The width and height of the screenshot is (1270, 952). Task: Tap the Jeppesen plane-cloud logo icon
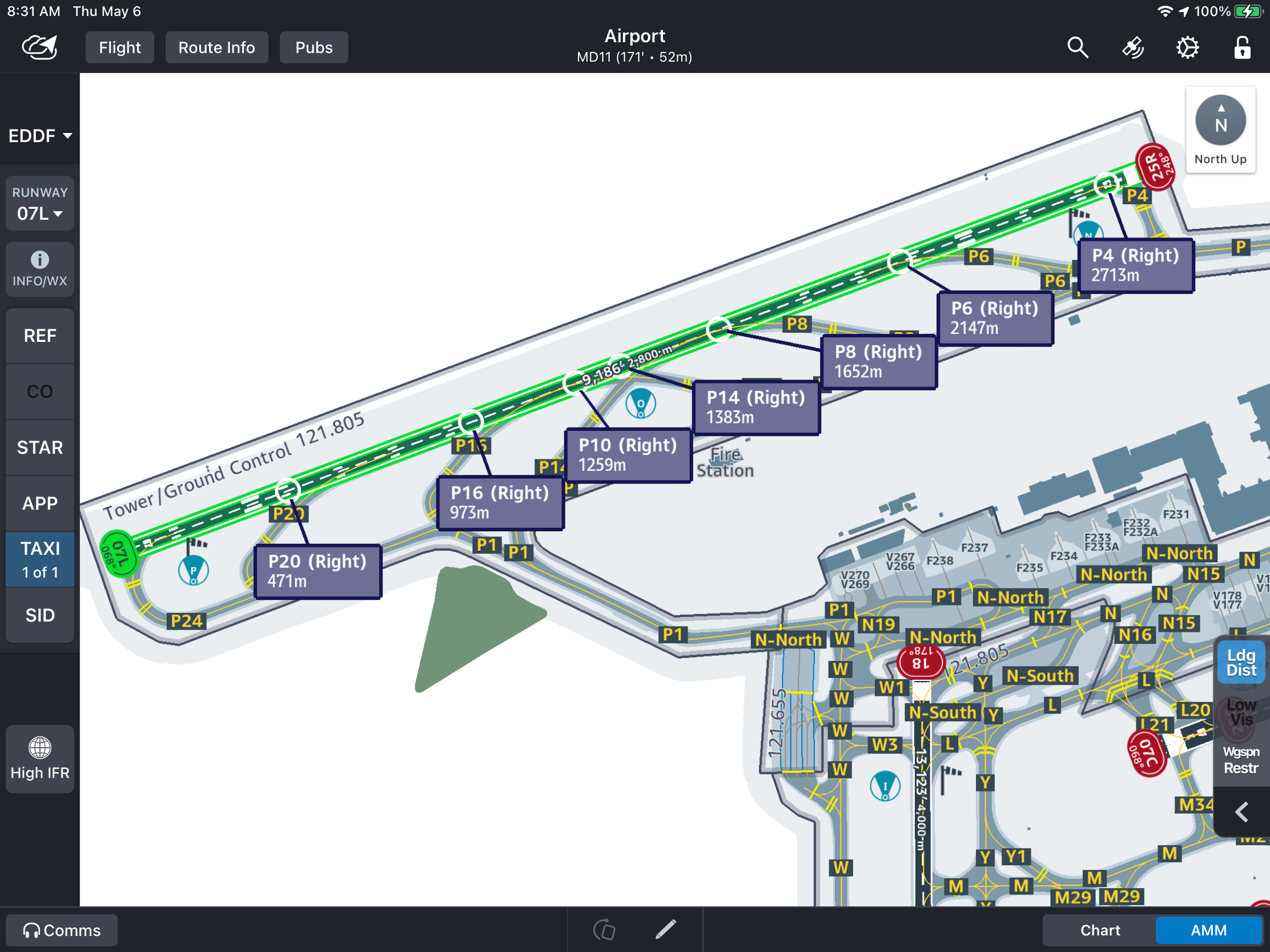point(39,47)
